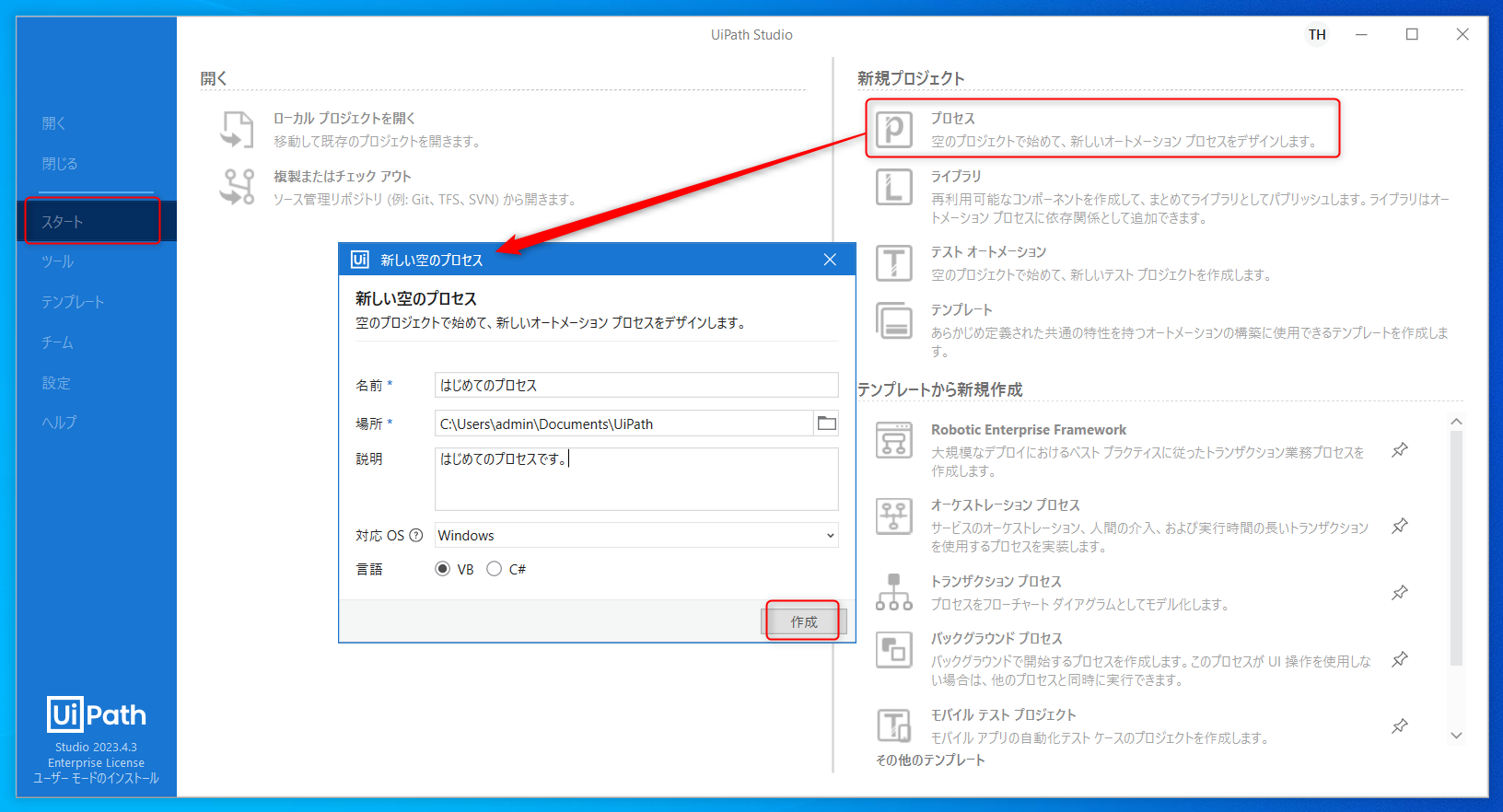
Task: Click the 複製またはチェック アウト source control icon
Action: [237, 187]
